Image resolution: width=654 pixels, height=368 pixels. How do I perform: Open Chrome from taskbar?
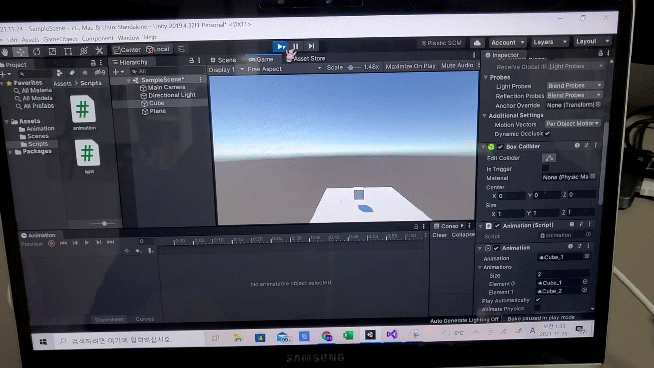coord(327,336)
